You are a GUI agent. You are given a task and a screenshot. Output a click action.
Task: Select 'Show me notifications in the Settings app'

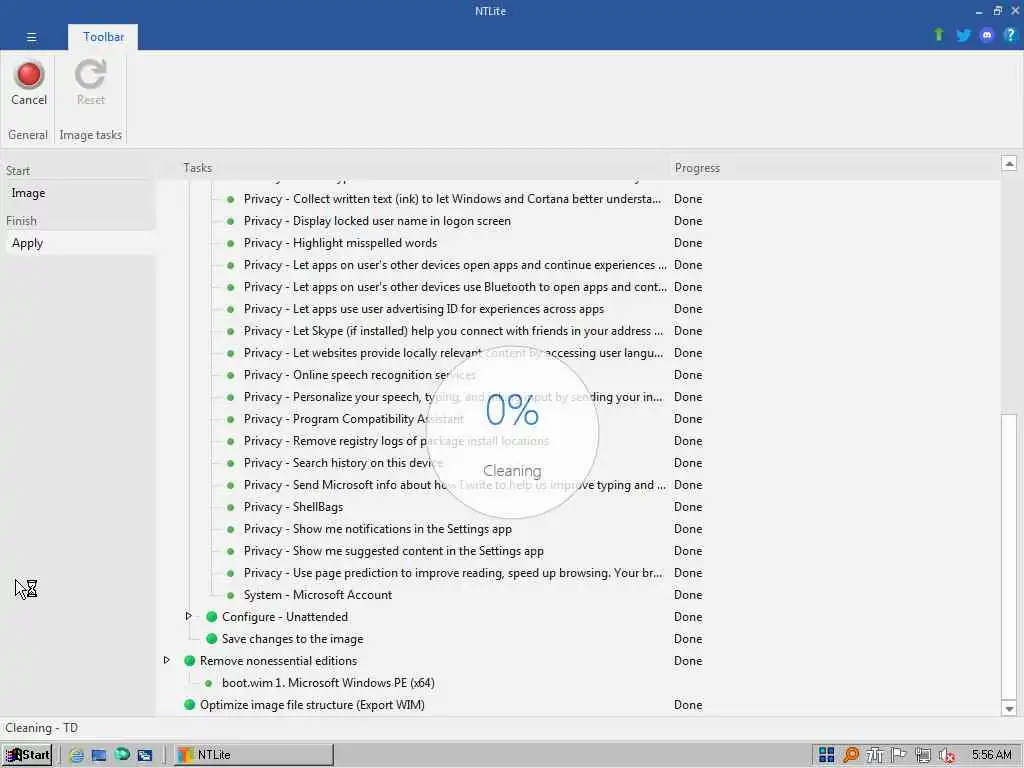click(377, 529)
